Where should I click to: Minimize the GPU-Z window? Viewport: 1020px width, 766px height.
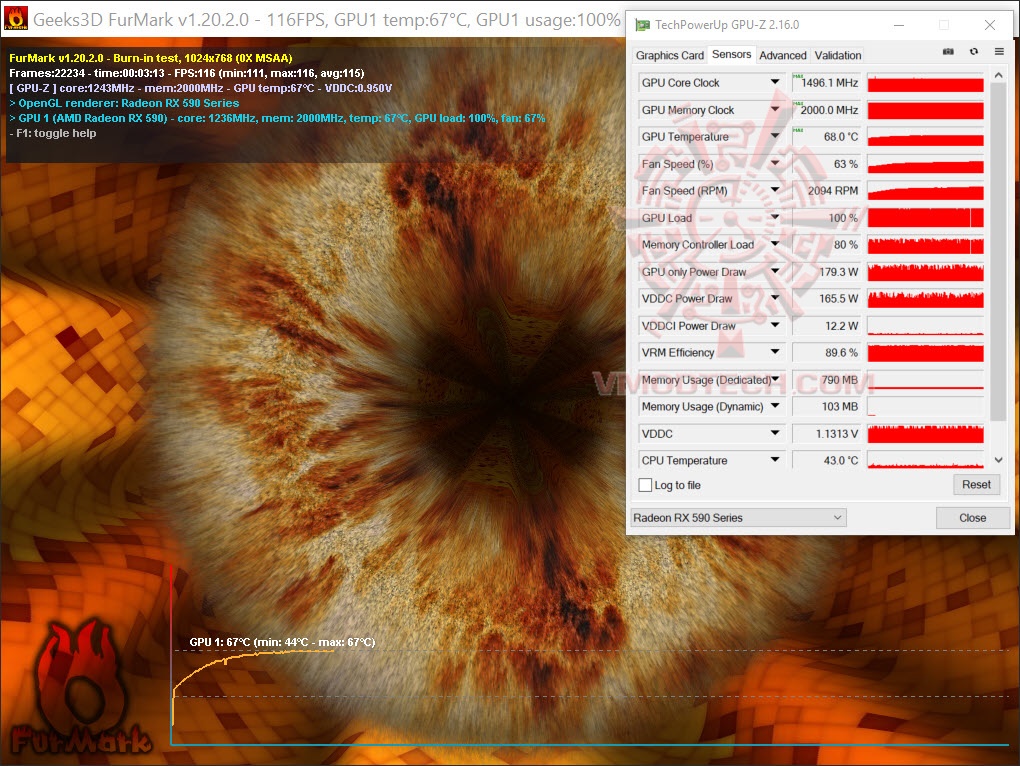click(898, 25)
